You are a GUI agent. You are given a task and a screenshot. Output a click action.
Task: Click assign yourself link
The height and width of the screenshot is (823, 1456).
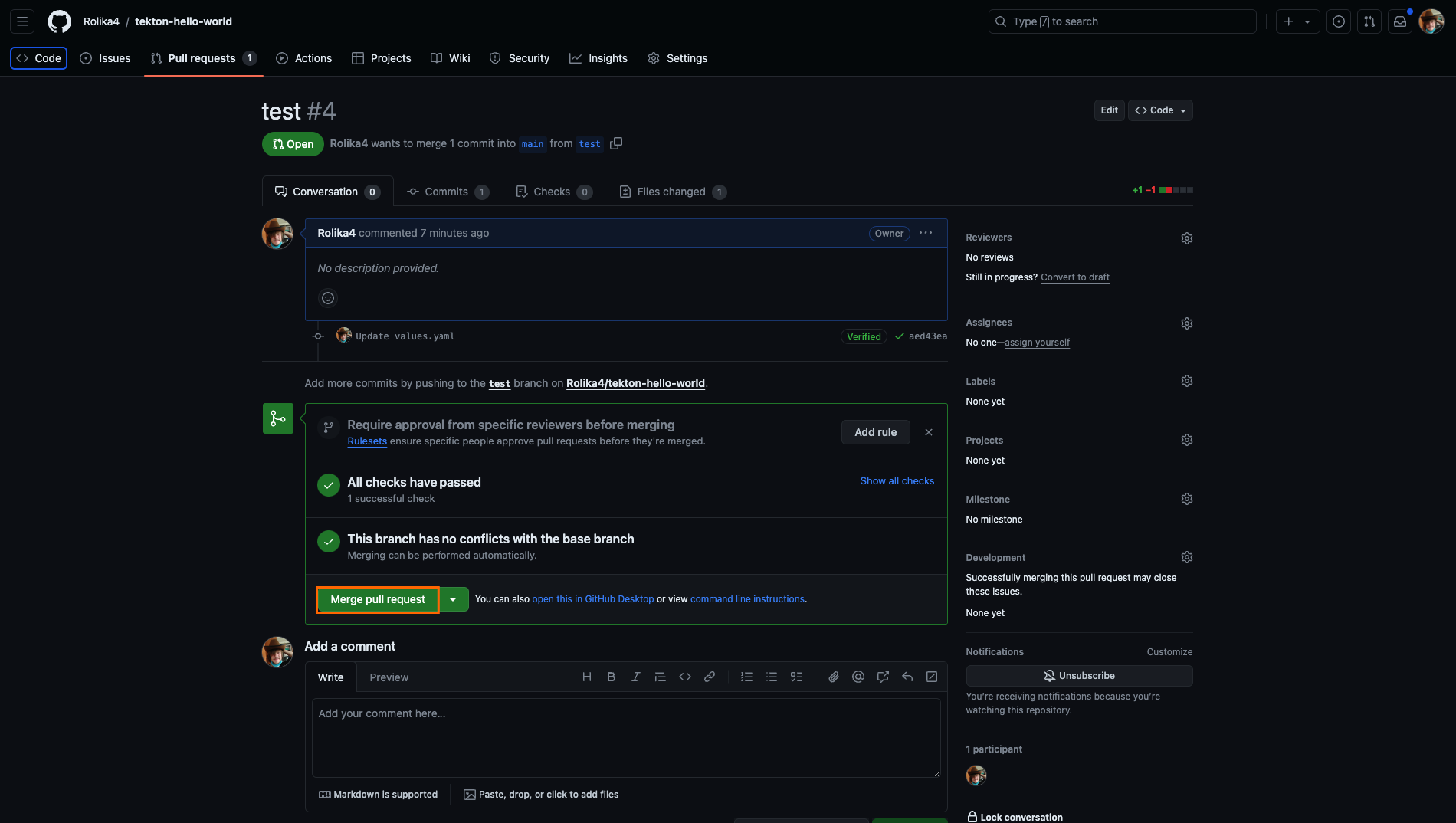(x=1037, y=343)
